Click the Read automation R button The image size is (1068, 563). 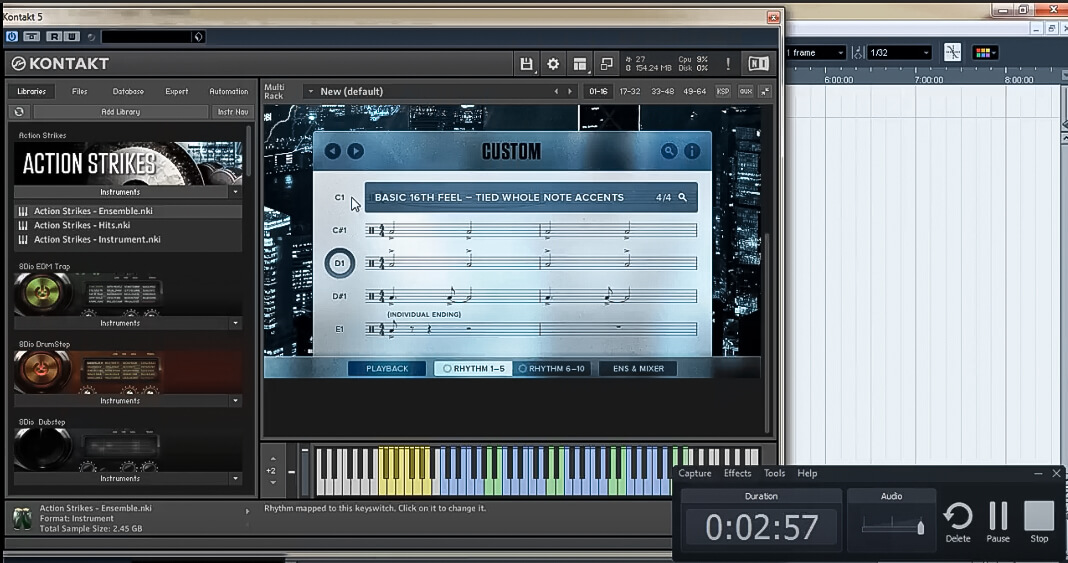pyautogui.click(x=54, y=36)
